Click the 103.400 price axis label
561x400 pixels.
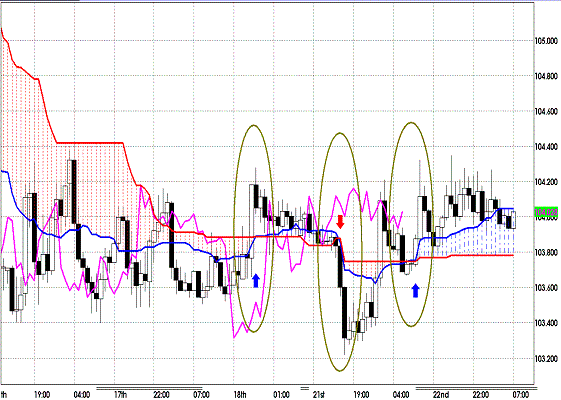[546, 323]
